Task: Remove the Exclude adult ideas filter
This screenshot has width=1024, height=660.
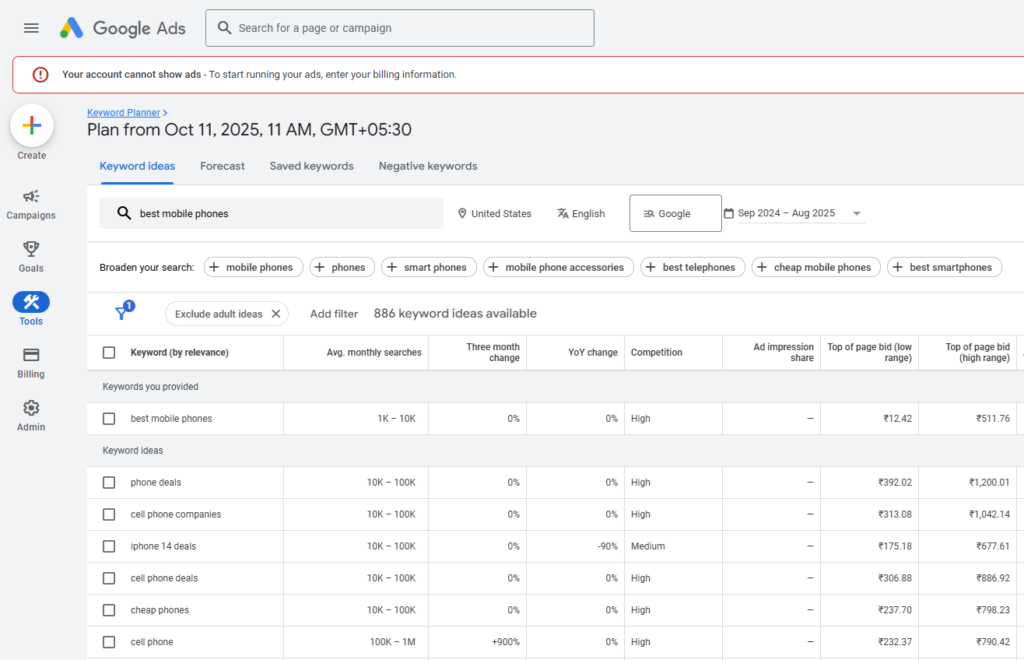Action: point(276,314)
